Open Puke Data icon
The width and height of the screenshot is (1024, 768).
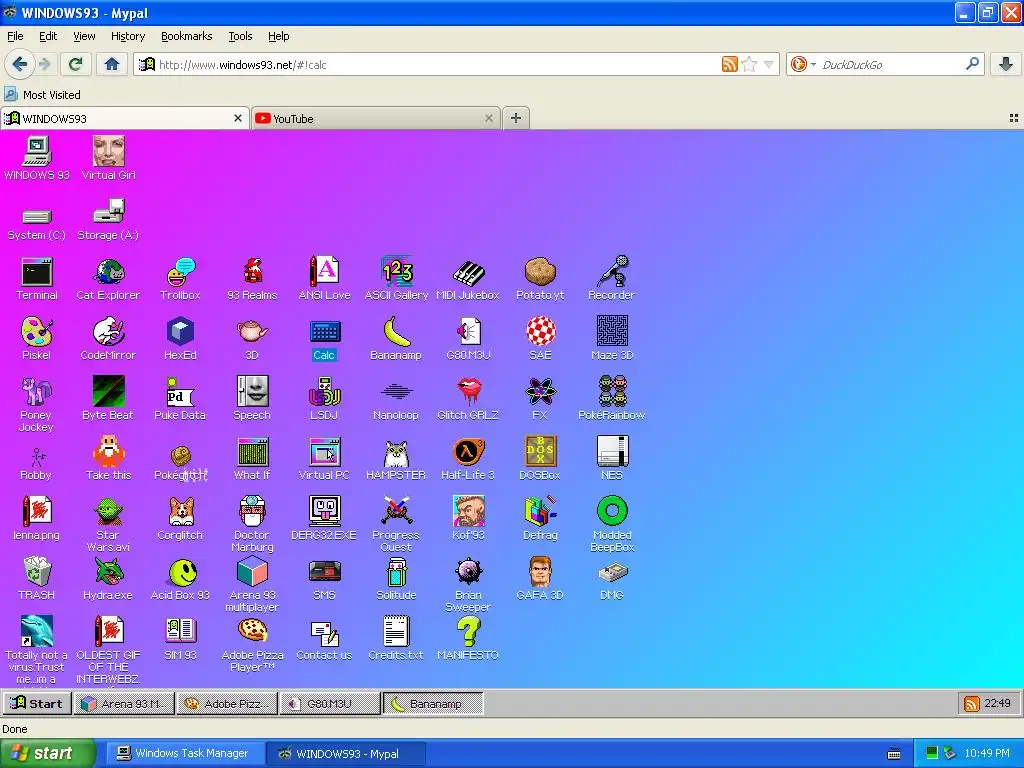(x=180, y=398)
